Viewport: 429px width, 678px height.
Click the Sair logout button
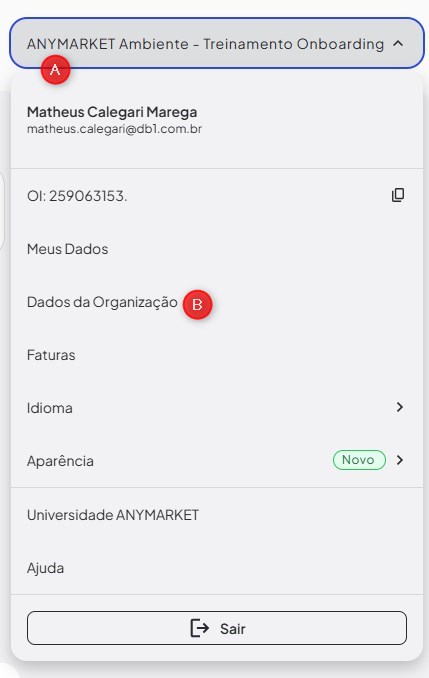[217, 628]
